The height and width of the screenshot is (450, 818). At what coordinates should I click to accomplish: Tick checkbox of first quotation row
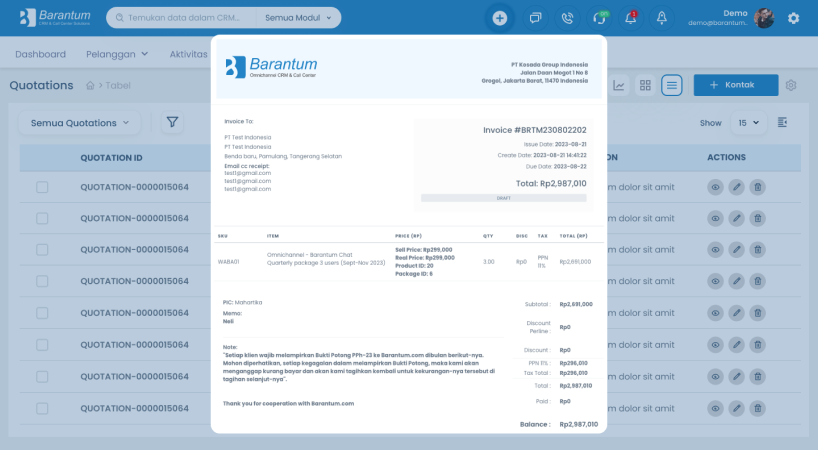click(42, 187)
